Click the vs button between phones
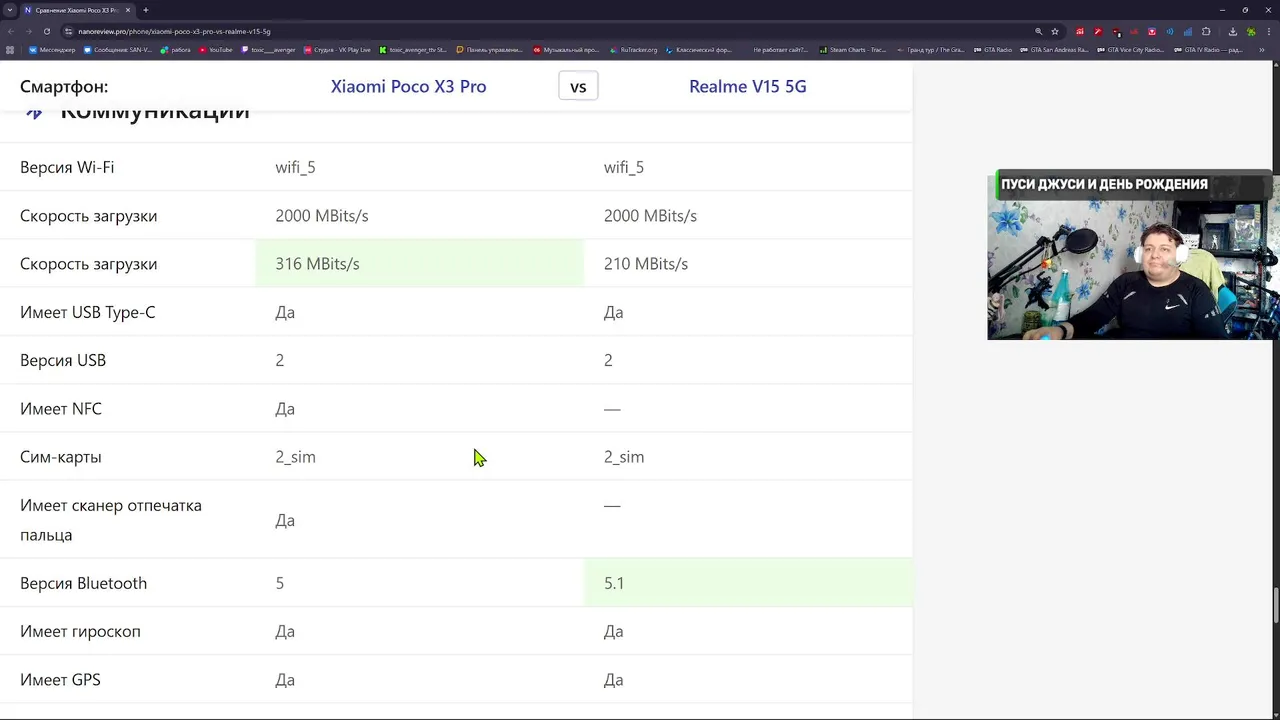 pyautogui.click(x=578, y=86)
